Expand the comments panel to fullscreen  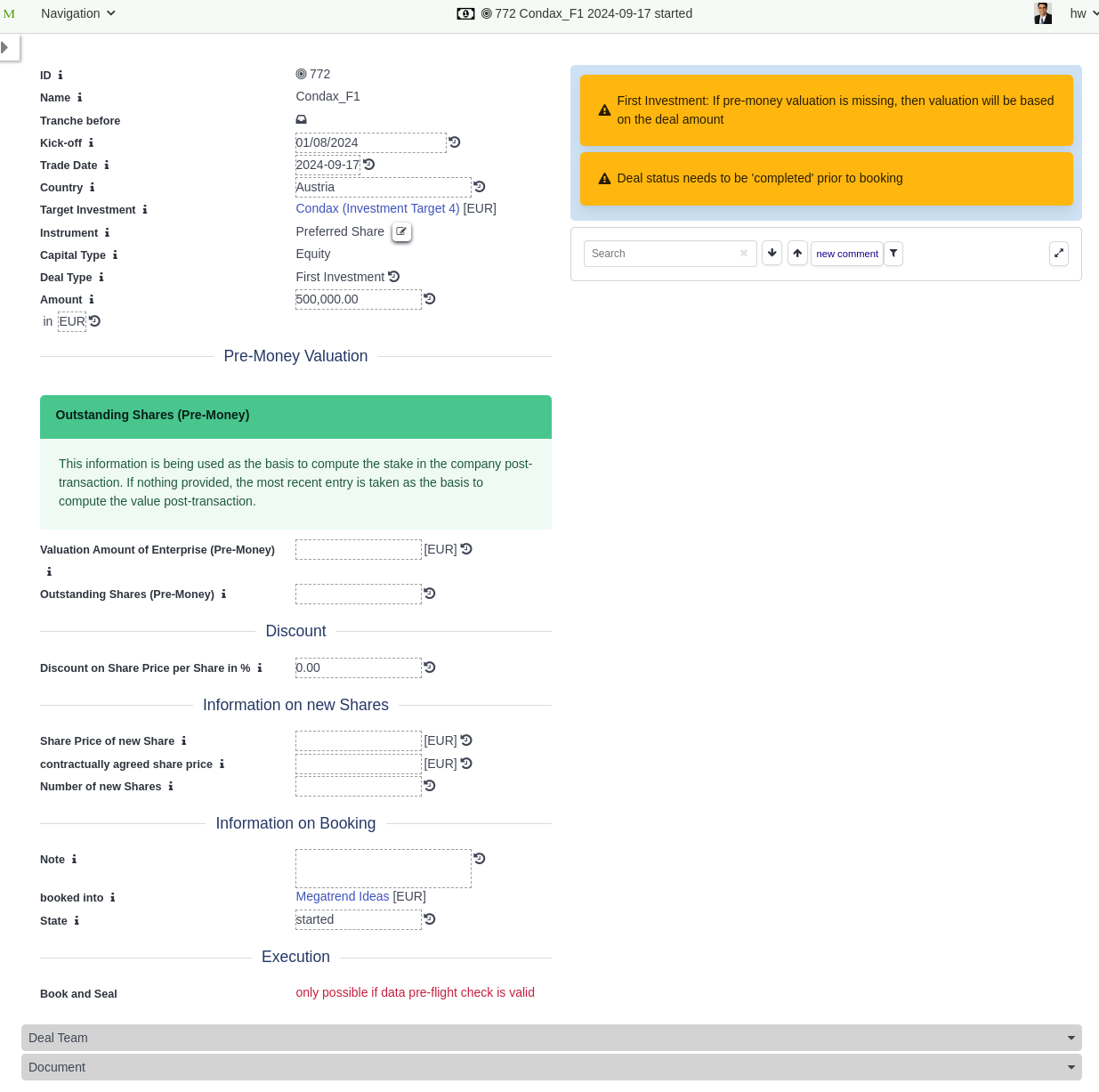coord(1058,254)
